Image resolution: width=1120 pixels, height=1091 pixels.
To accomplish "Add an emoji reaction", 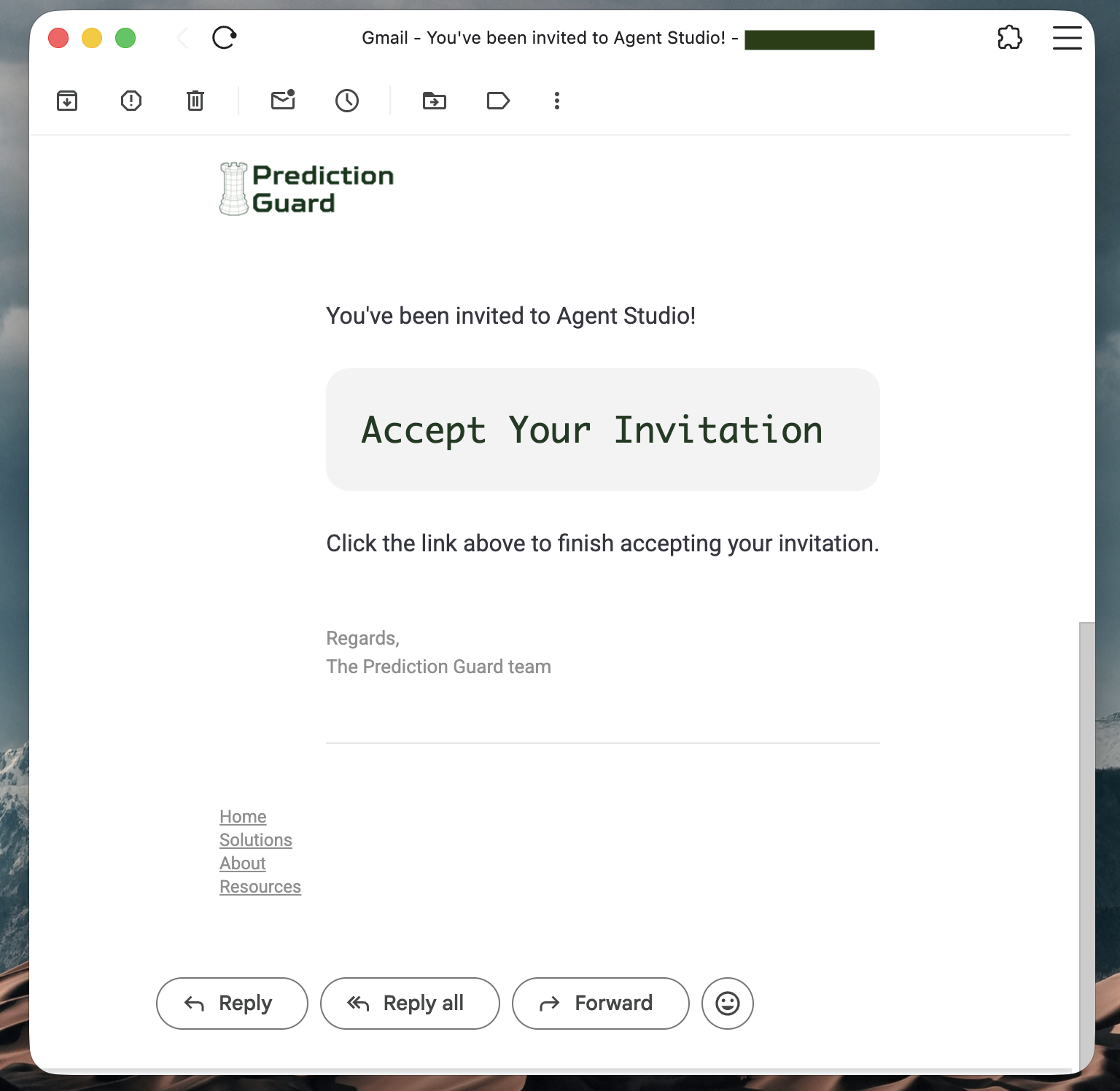I will (x=727, y=1003).
